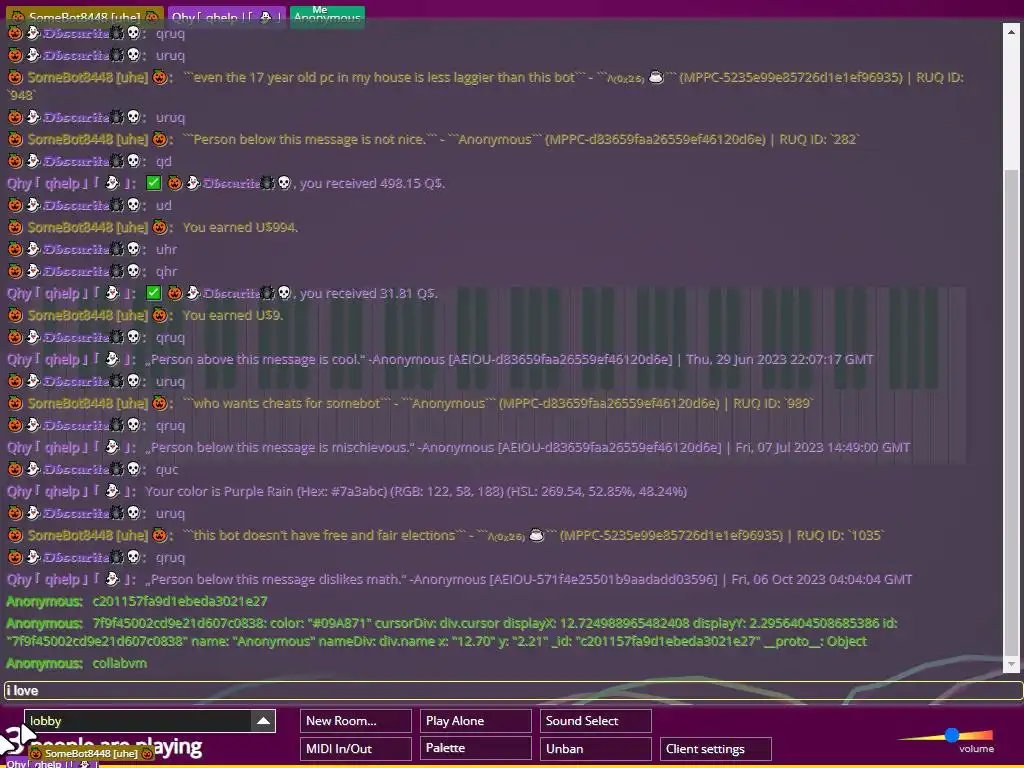Click Anonymous message 'c201157fa9d1ebeda3021e27'
The image size is (1024, 768).
[x=180, y=601]
